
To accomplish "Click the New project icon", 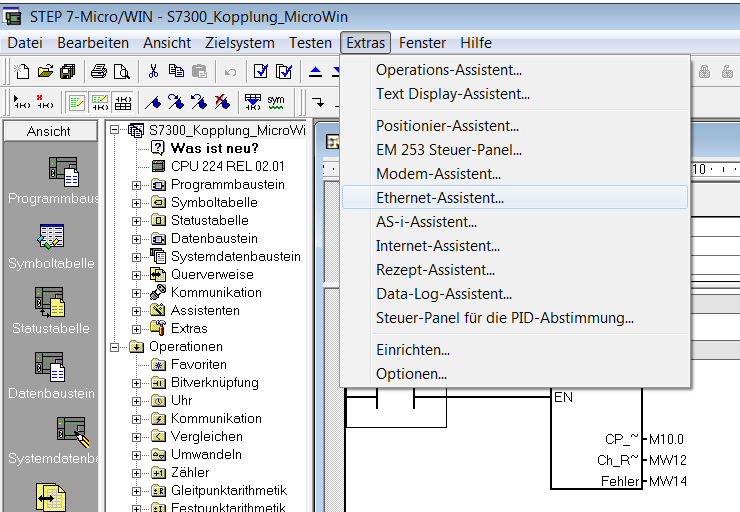I will click(x=21, y=72).
